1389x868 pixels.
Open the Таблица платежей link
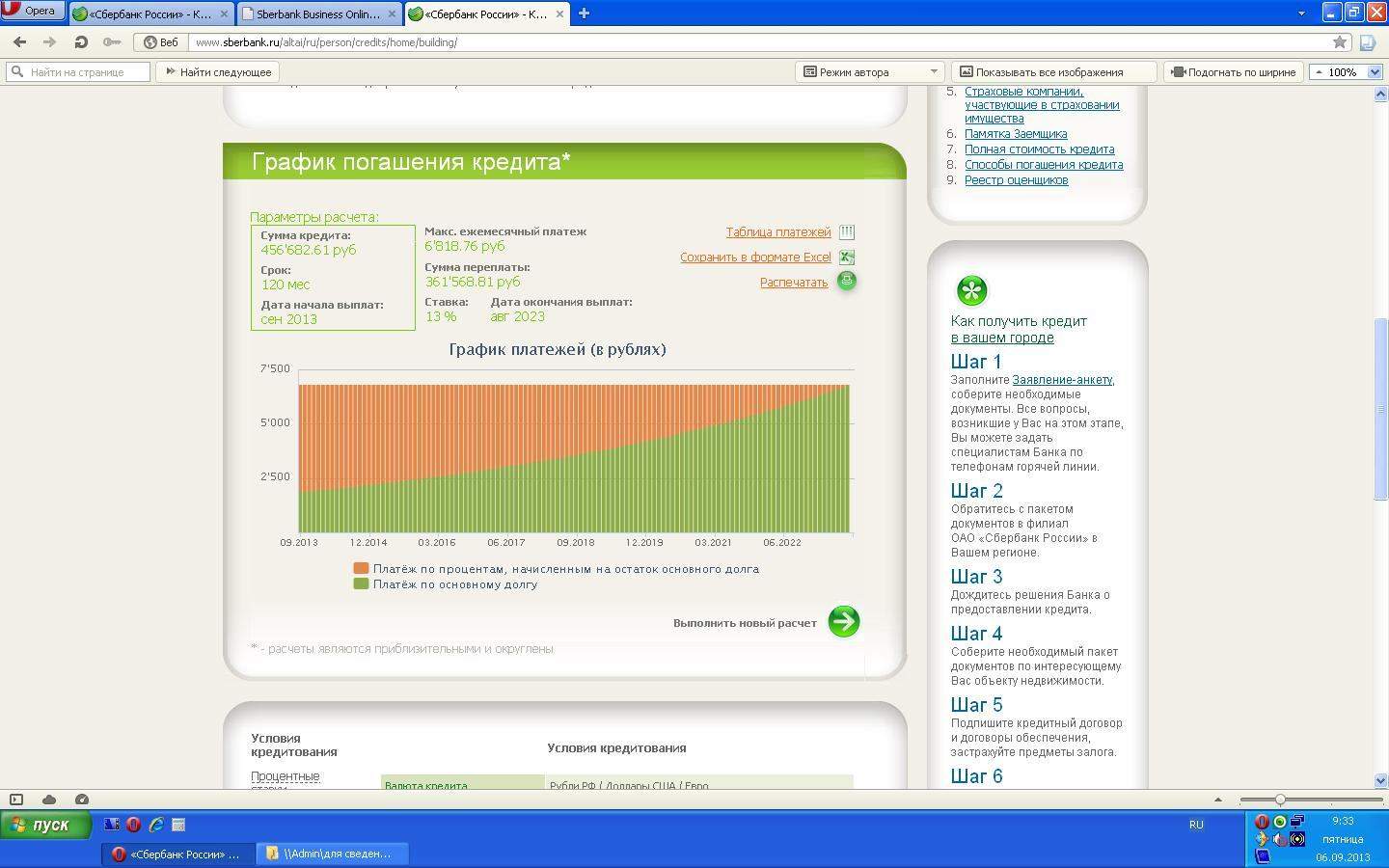click(x=778, y=231)
